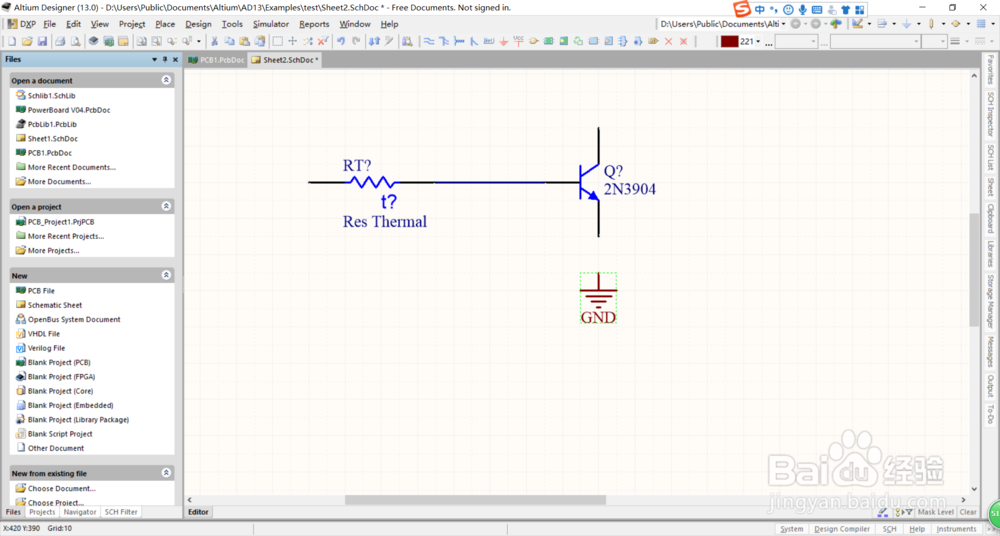Click the Fit Document zoom icon
The width and height of the screenshot is (1000, 536).
point(140,41)
